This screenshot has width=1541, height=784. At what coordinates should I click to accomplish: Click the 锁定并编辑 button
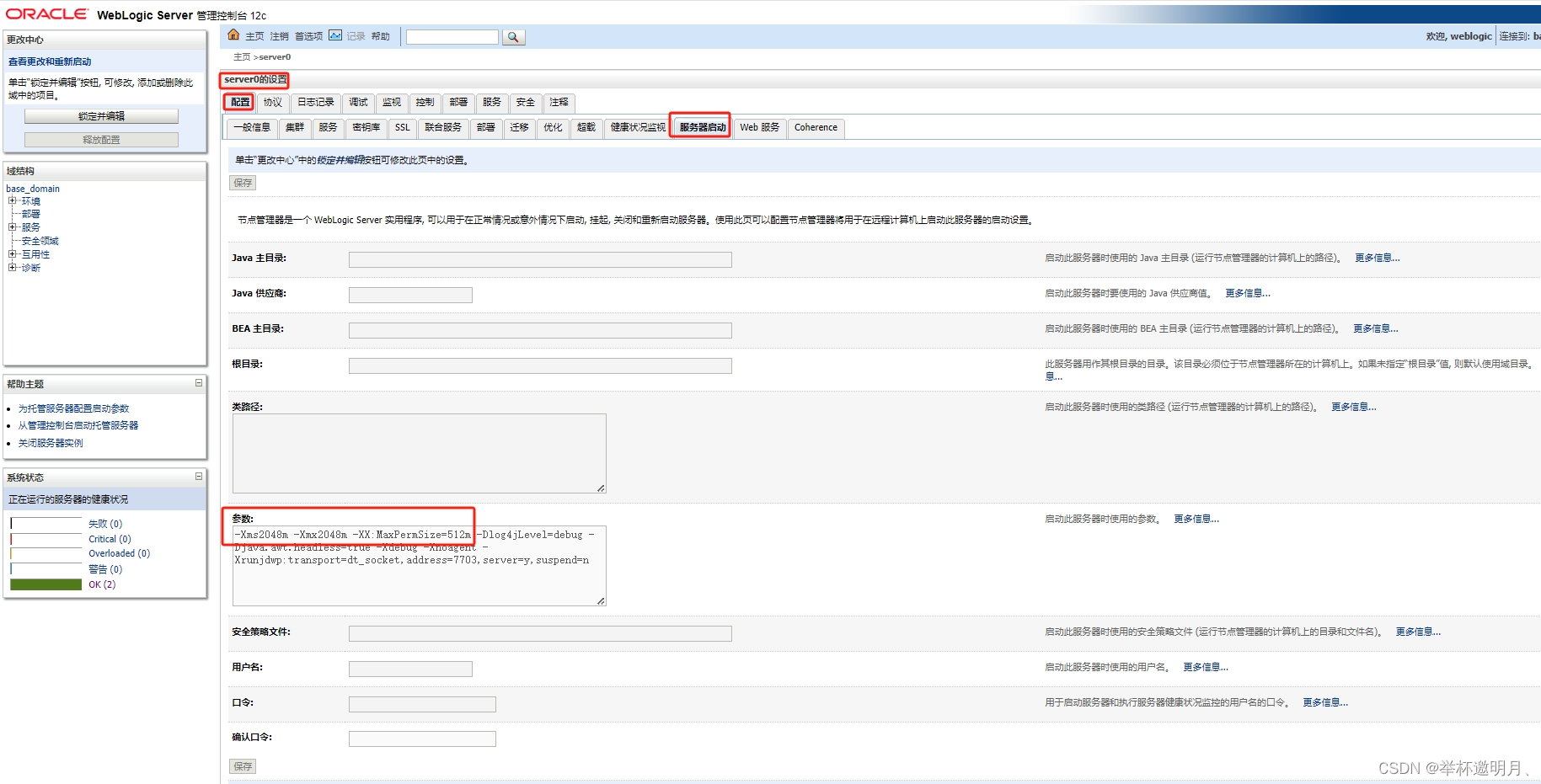pyautogui.click(x=101, y=116)
